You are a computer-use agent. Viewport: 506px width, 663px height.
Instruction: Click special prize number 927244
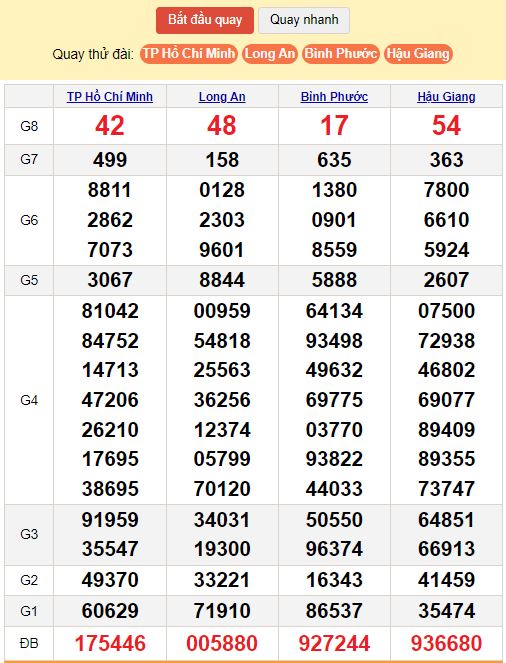[x=334, y=644]
